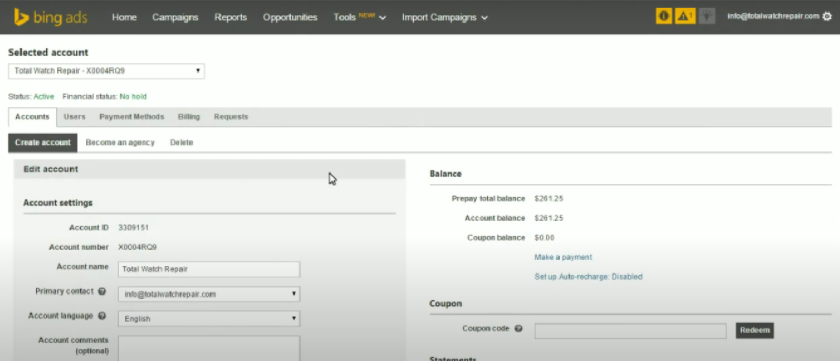
Task: Click Become an agency
Action: pyautogui.click(x=120, y=142)
